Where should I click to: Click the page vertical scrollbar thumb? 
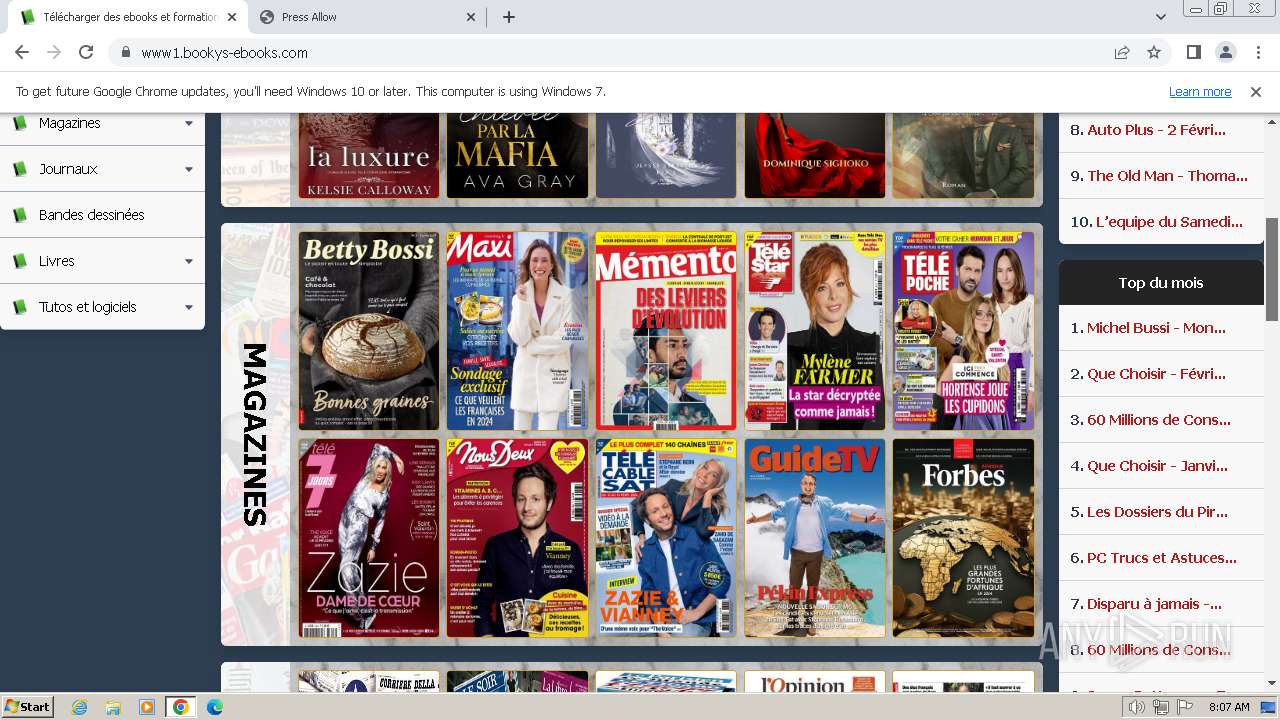pos(1272,269)
